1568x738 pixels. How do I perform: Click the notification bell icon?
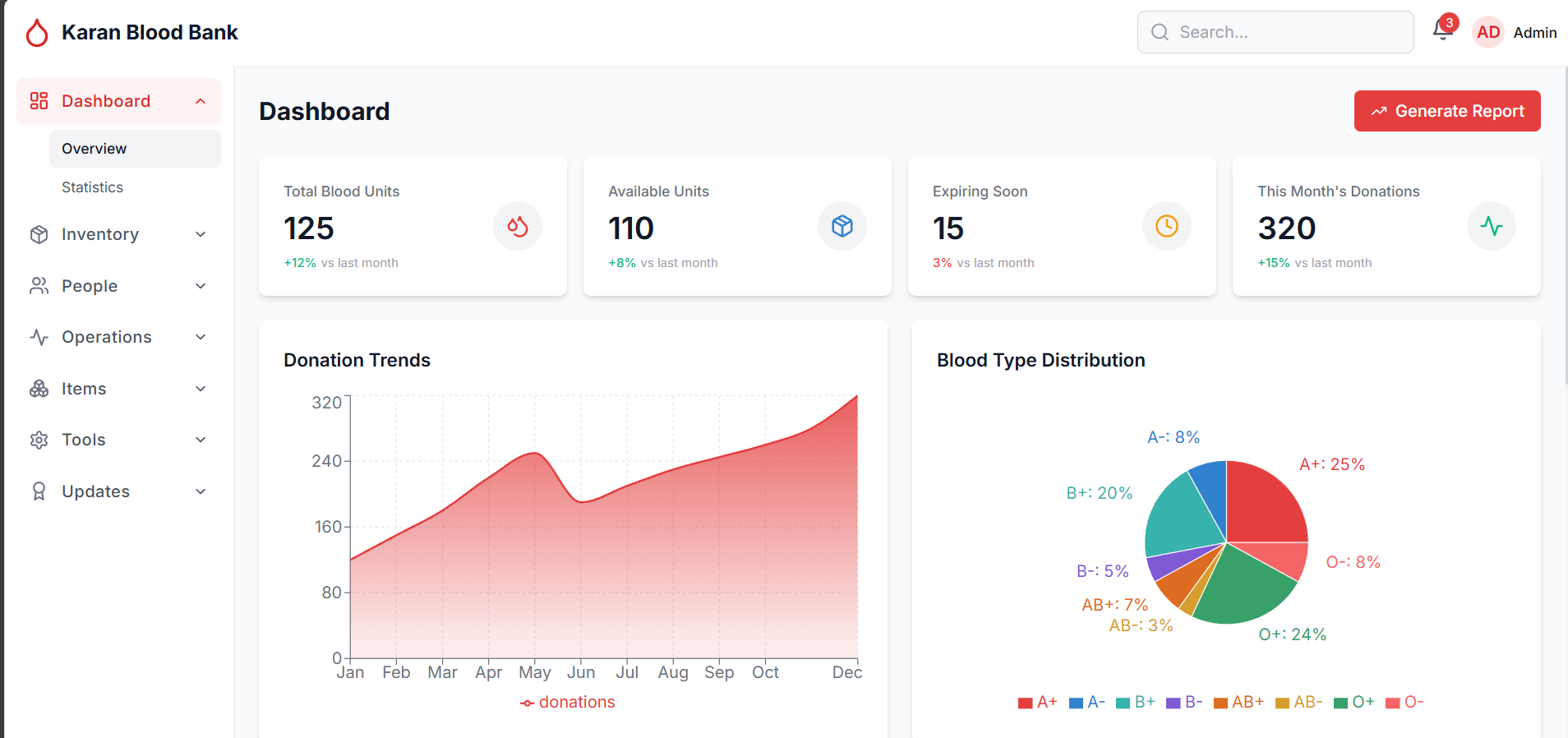pyautogui.click(x=1442, y=30)
